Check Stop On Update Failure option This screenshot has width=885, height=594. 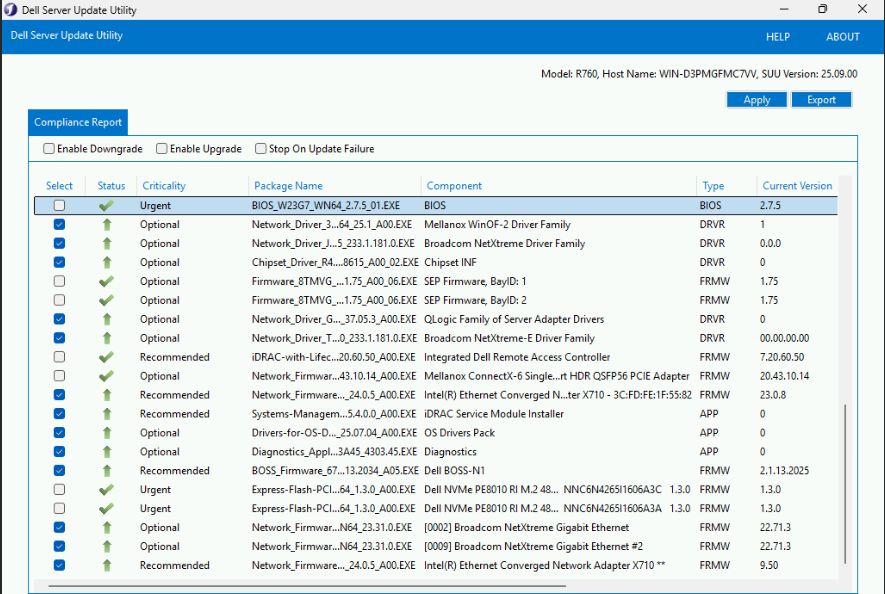coord(260,148)
